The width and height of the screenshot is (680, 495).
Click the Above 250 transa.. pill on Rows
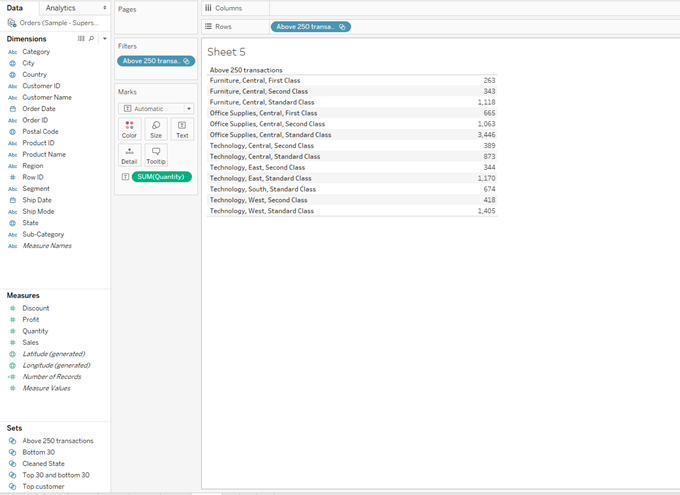tap(311, 26)
